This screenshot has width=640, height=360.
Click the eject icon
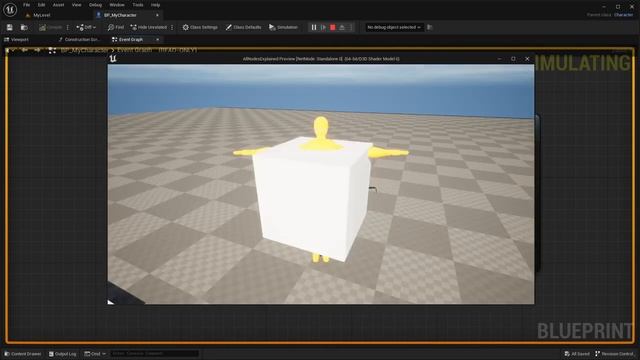tap(342, 27)
